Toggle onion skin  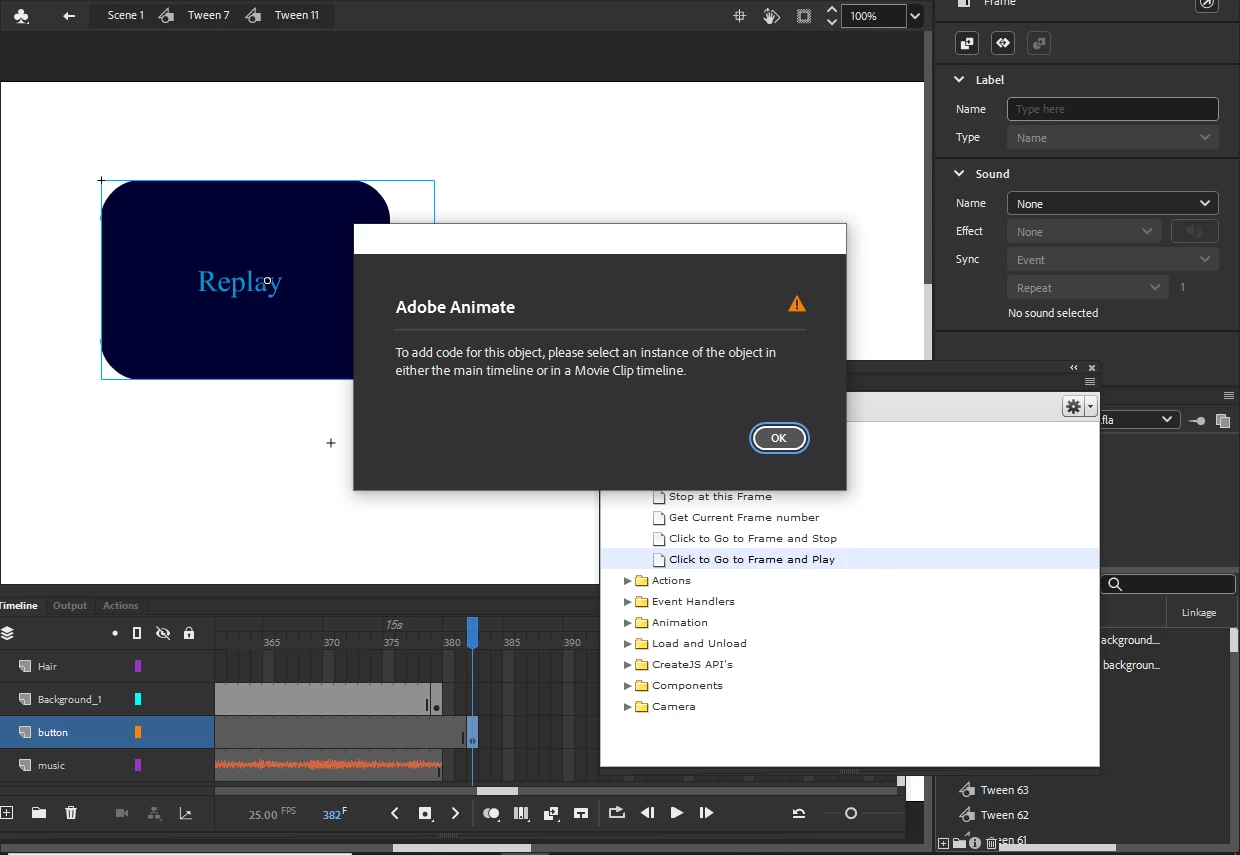point(491,813)
